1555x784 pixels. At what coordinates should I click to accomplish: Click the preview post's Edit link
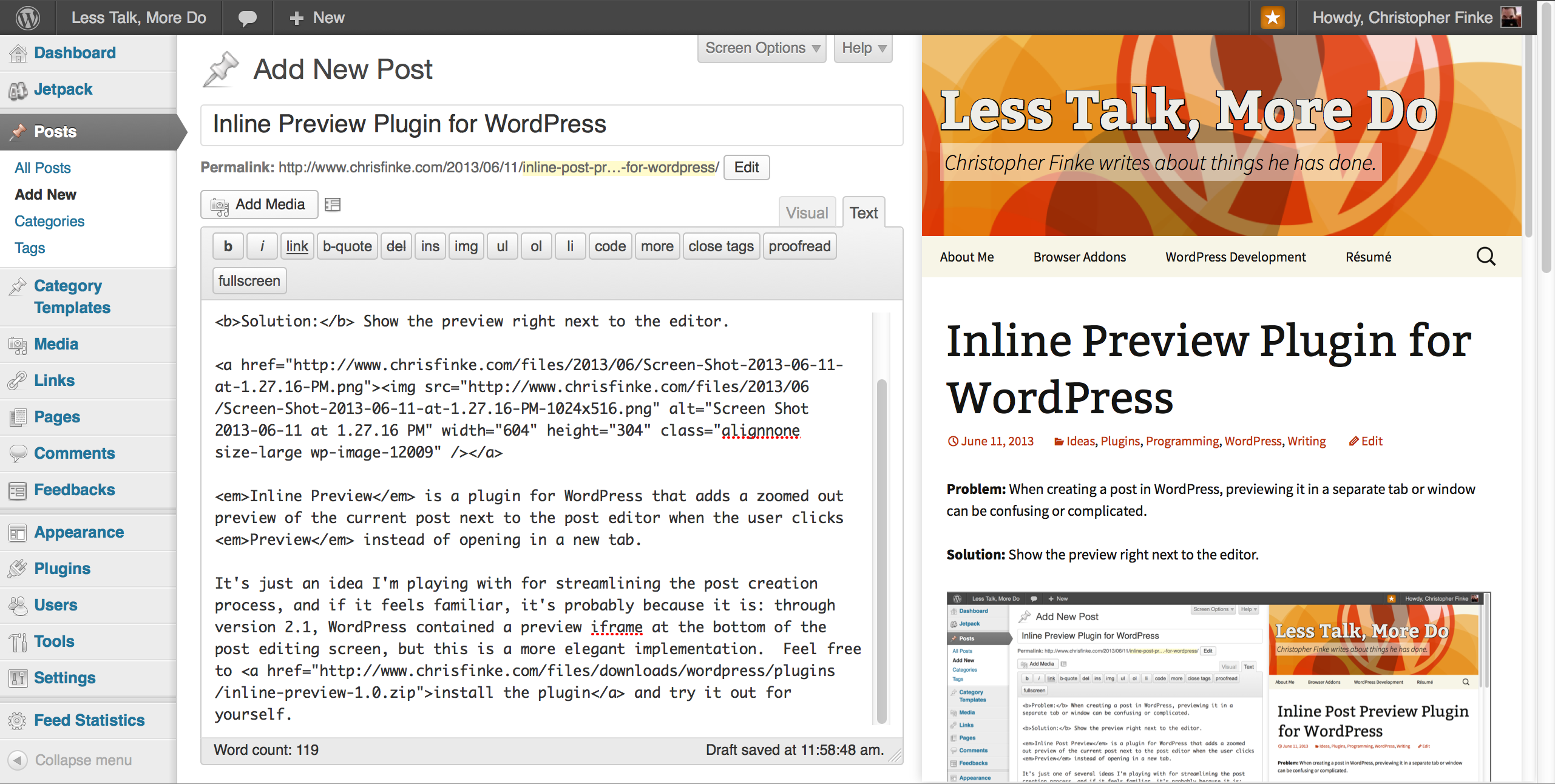1366,442
